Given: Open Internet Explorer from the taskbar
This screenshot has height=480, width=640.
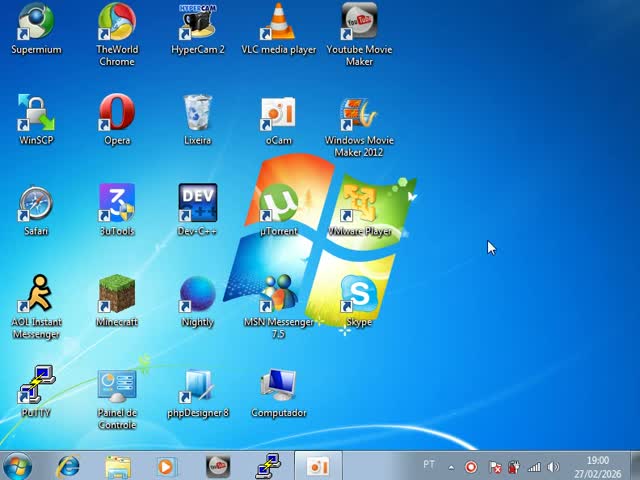Looking at the screenshot, I should pos(68,466).
